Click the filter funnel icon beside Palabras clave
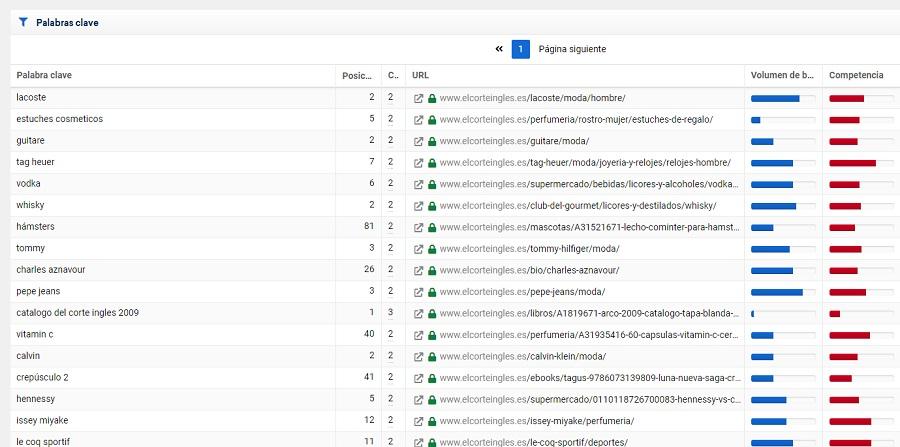900x447 pixels. pos(23,22)
